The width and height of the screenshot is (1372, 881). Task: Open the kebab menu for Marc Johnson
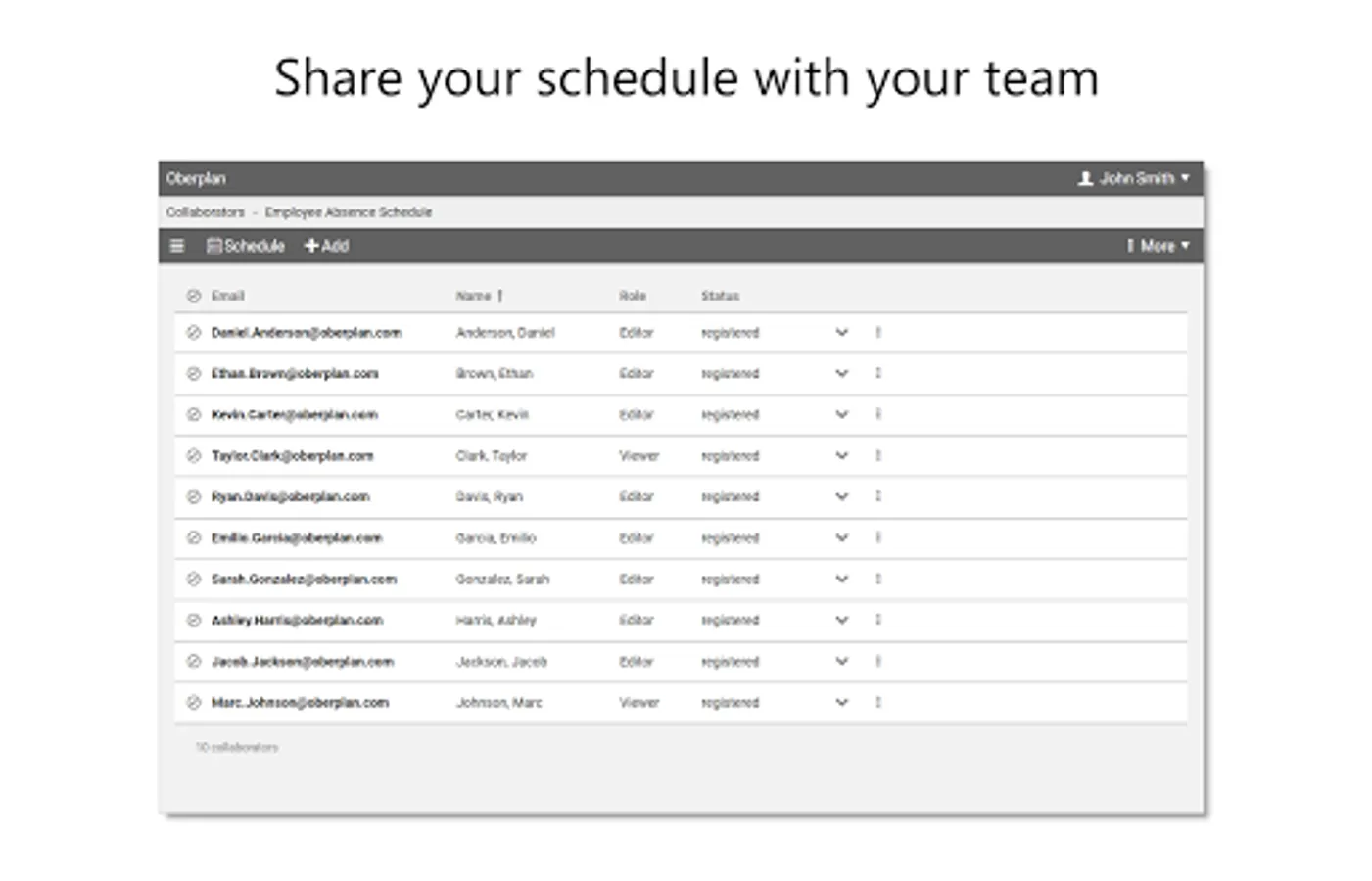pos(878,703)
